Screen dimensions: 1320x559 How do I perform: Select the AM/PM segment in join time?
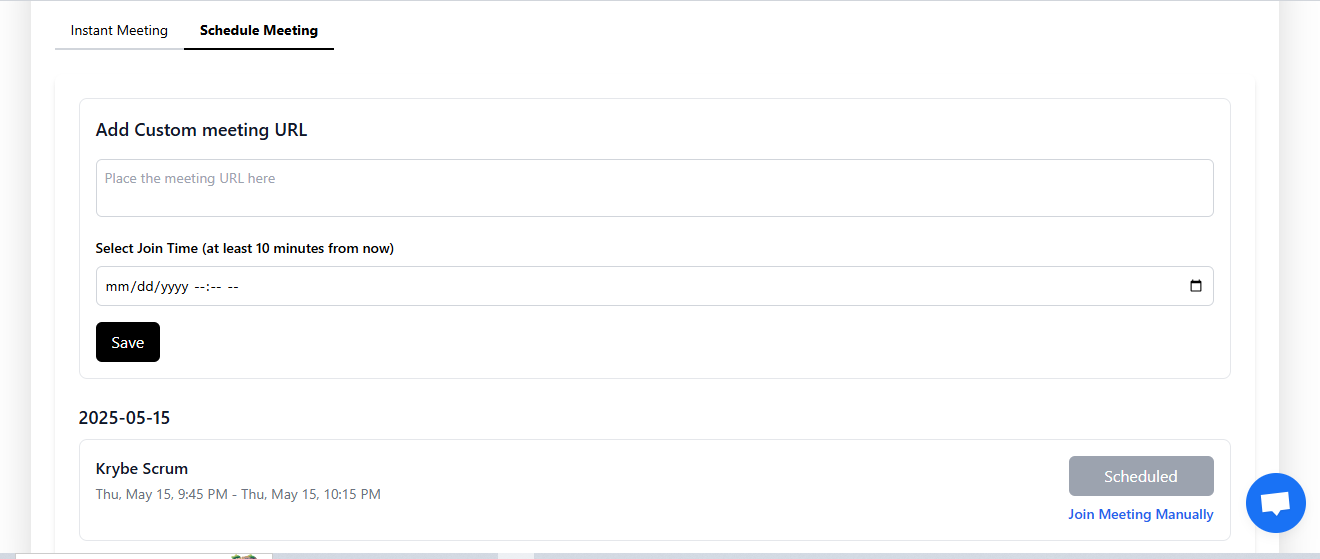(233, 287)
